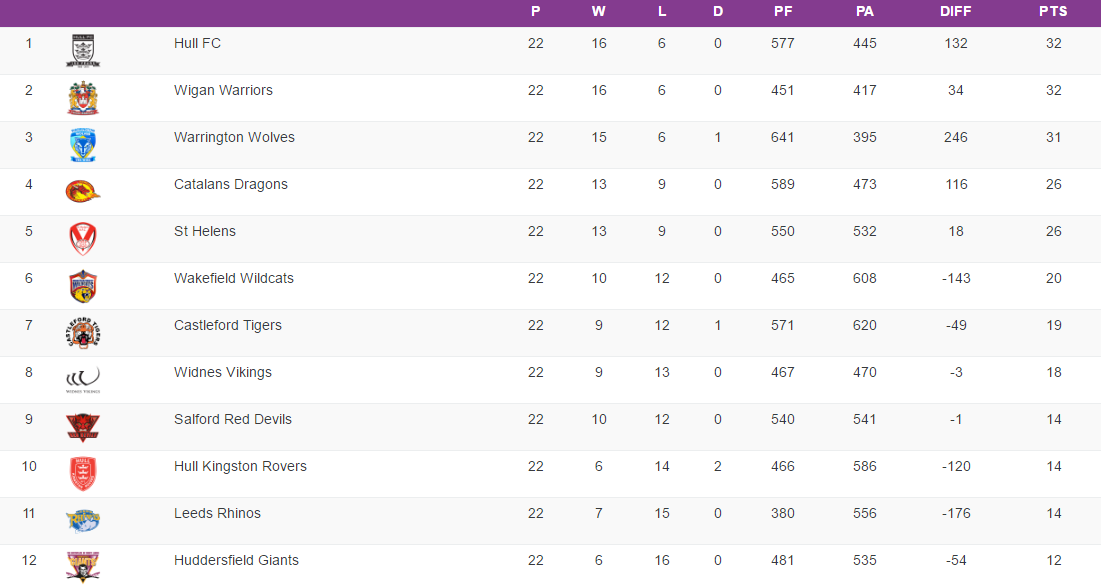
Task: Open the Hull FC team name
Action: (x=197, y=43)
